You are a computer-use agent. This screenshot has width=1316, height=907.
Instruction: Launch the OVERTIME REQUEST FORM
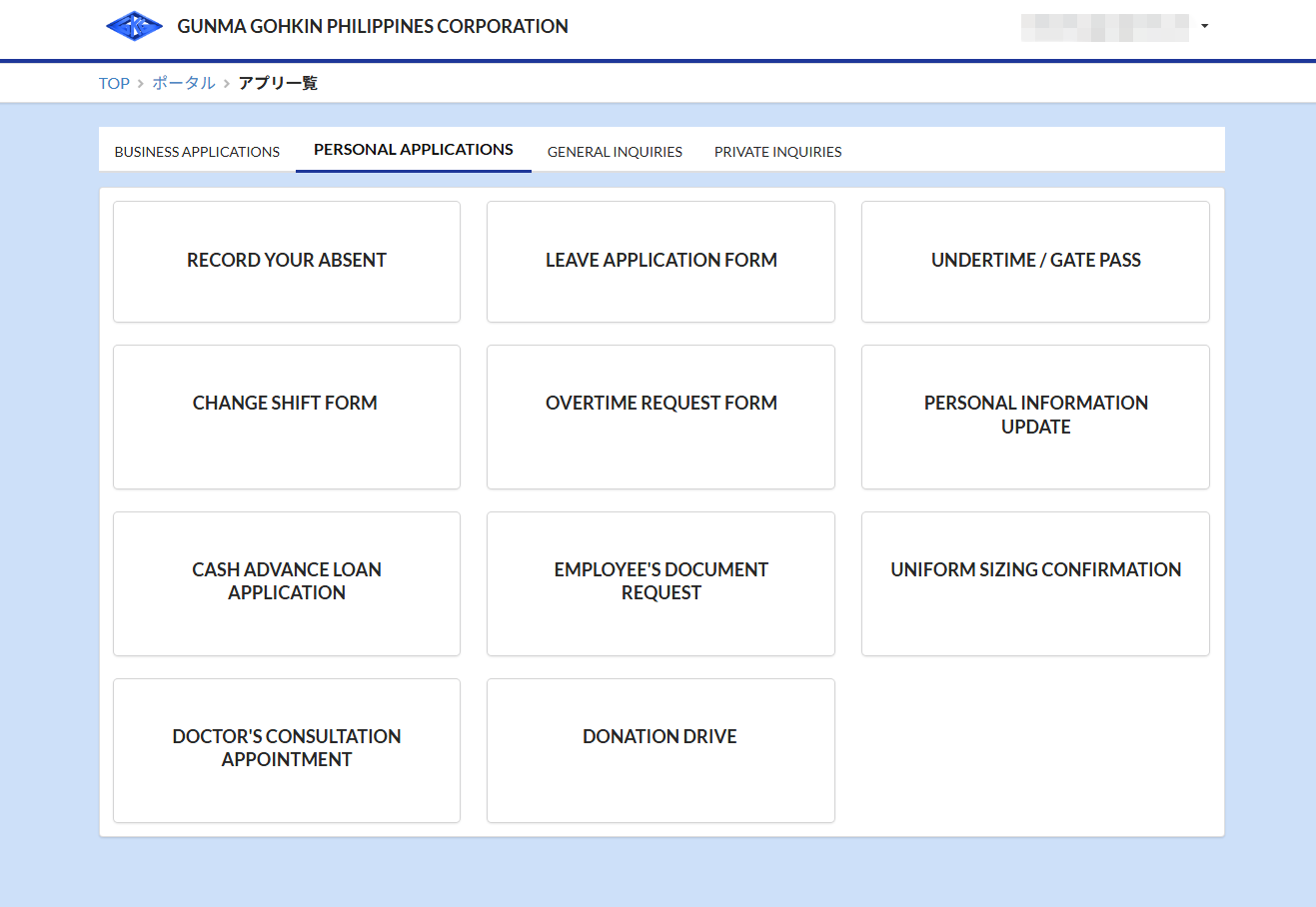pos(660,417)
